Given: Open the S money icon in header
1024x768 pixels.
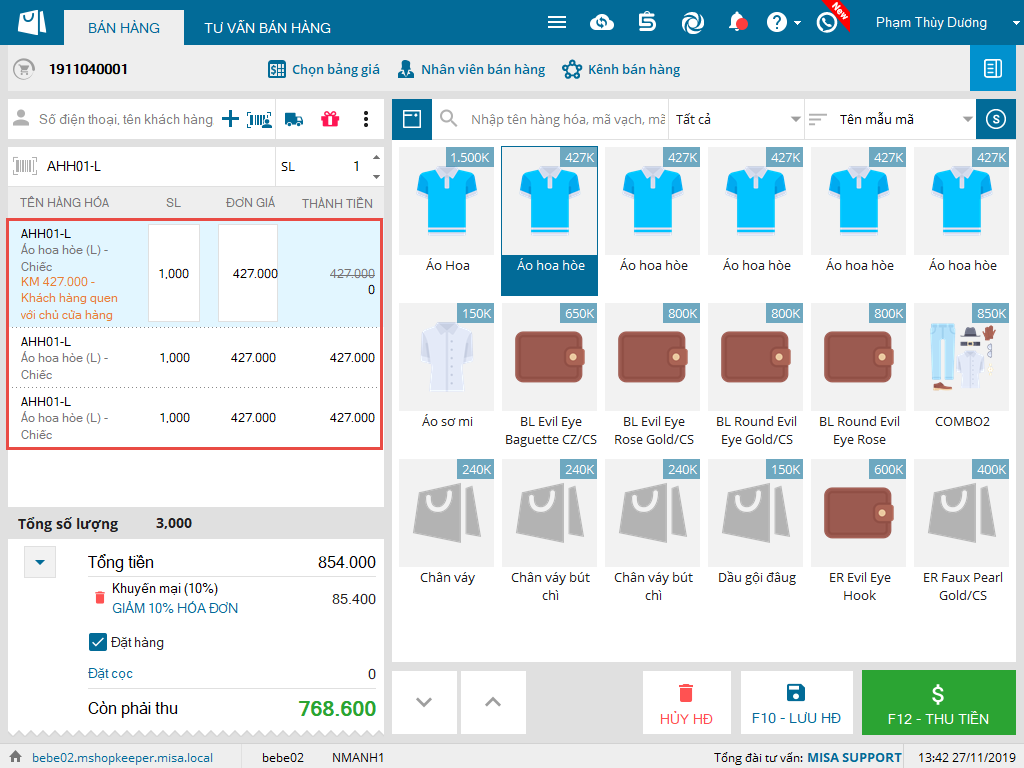Looking at the screenshot, I should (x=647, y=22).
